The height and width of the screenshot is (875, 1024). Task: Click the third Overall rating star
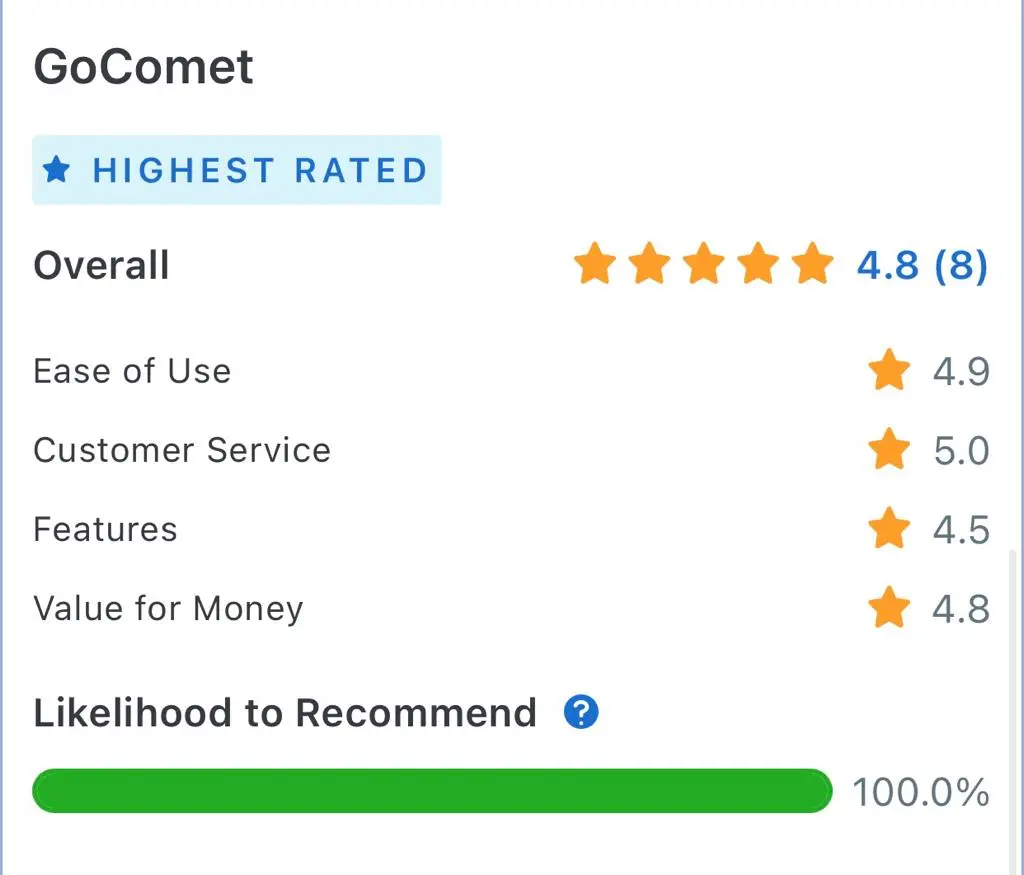(703, 263)
